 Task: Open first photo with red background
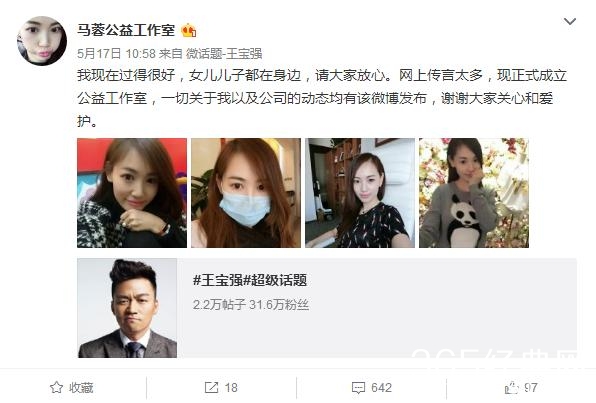pyautogui.click(x=132, y=193)
